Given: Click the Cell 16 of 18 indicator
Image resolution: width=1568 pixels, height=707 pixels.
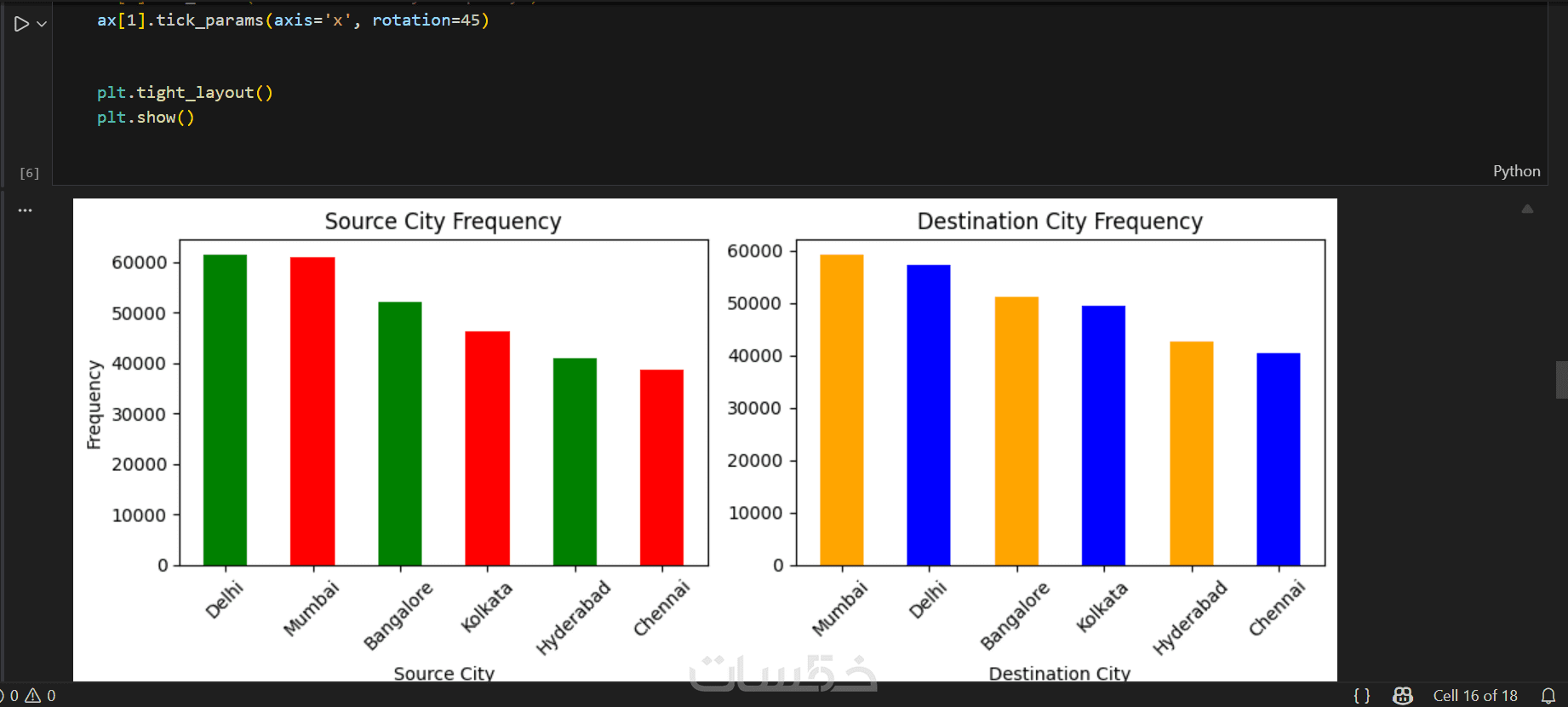Looking at the screenshot, I should (1475, 695).
